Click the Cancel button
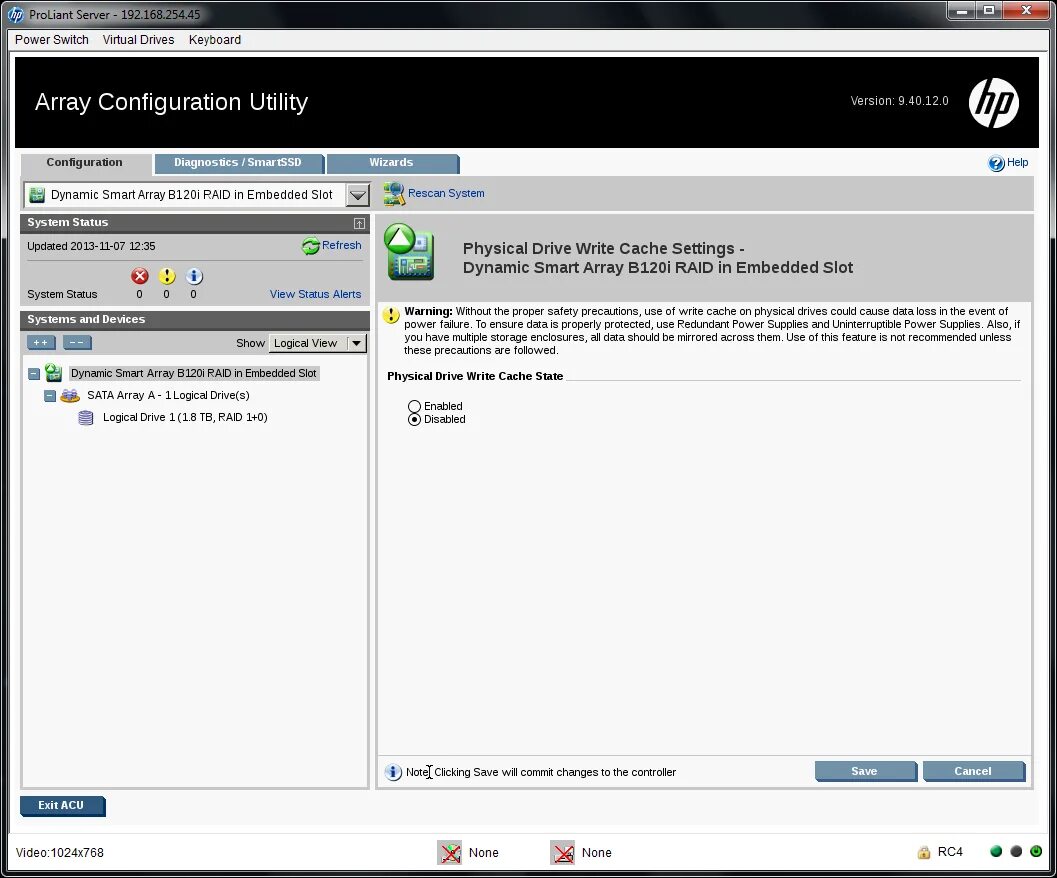This screenshot has height=878, width=1057. pyautogui.click(x=973, y=771)
